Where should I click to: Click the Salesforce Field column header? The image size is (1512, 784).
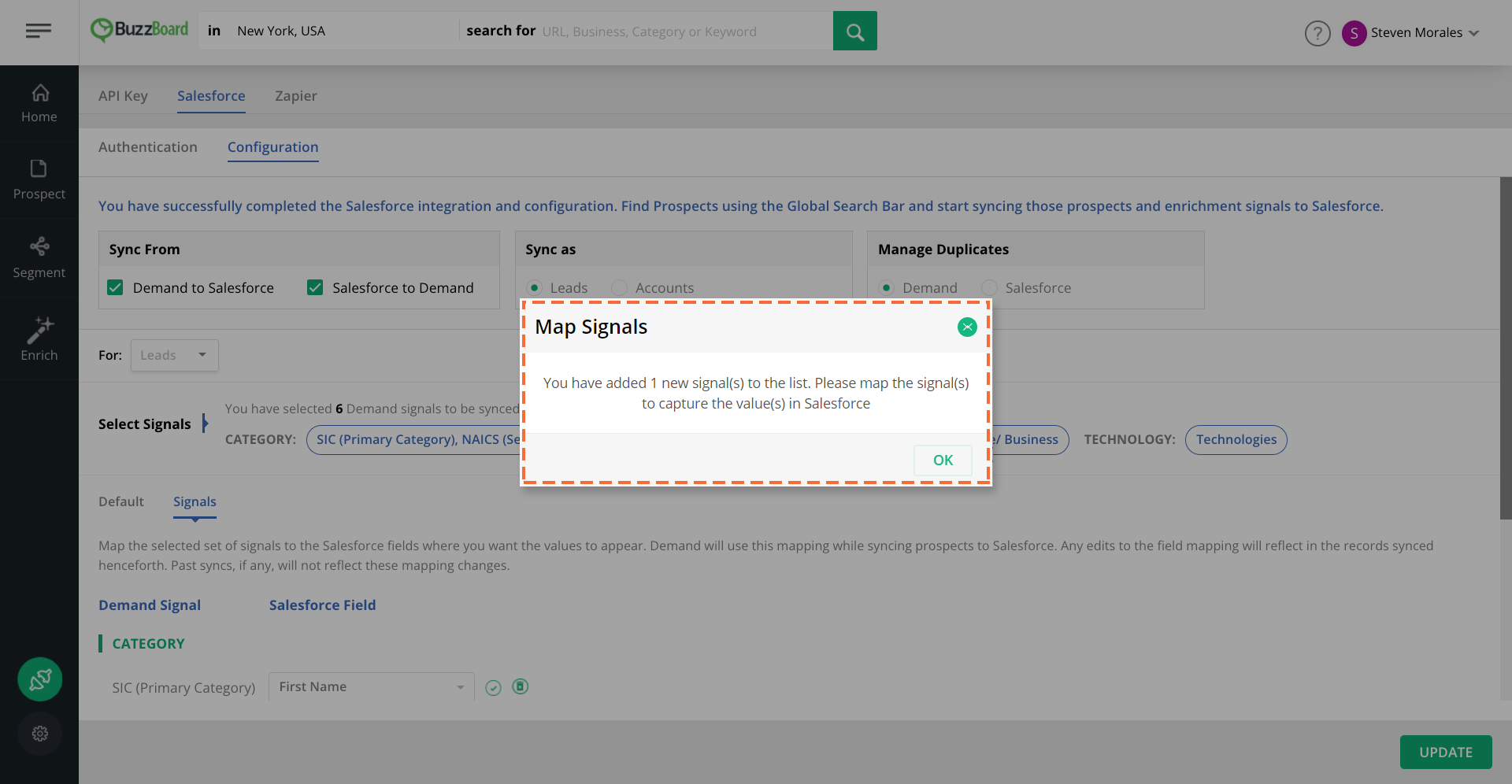click(x=323, y=605)
